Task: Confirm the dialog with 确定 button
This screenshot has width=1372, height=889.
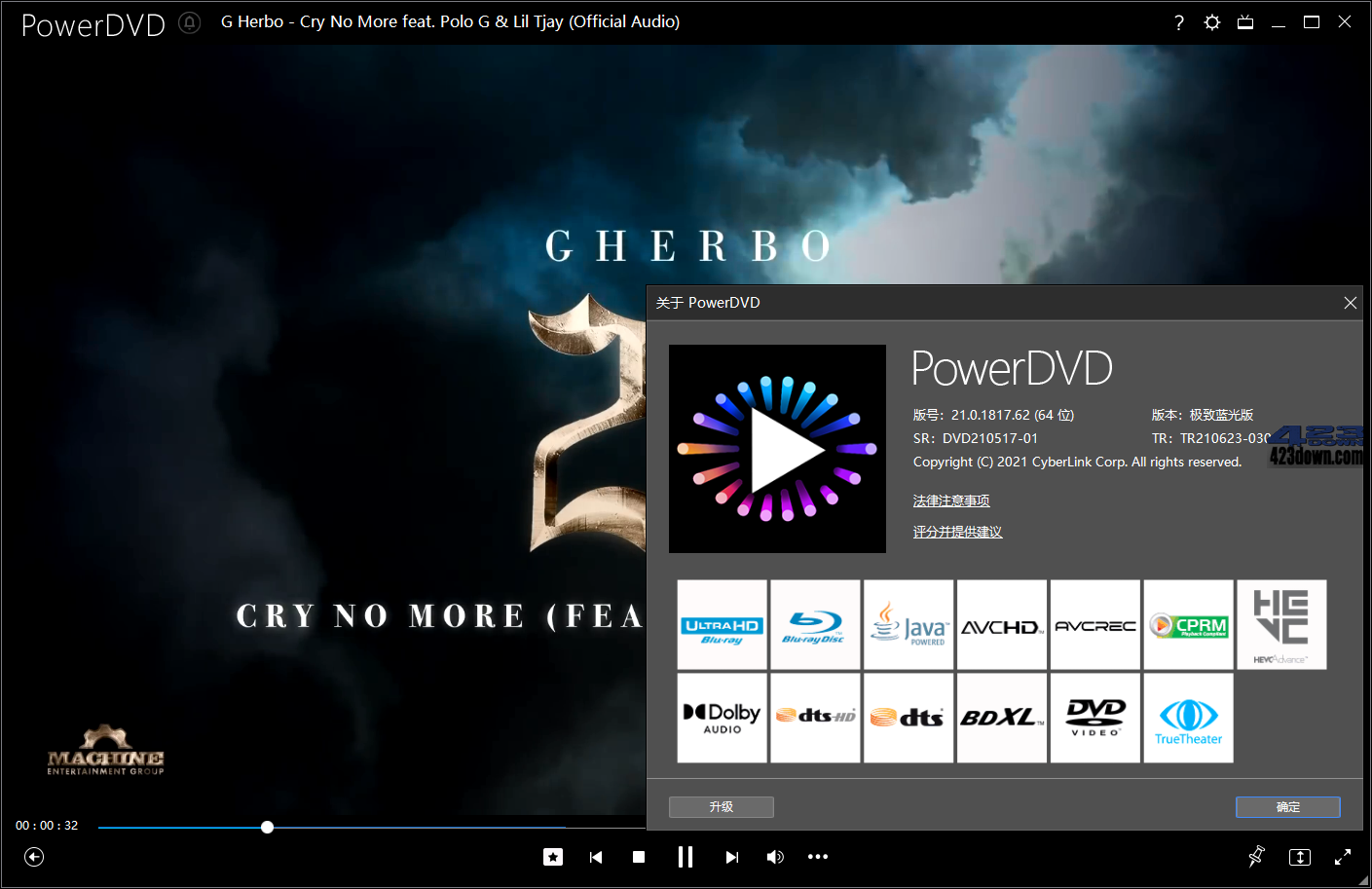Action: [1288, 807]
